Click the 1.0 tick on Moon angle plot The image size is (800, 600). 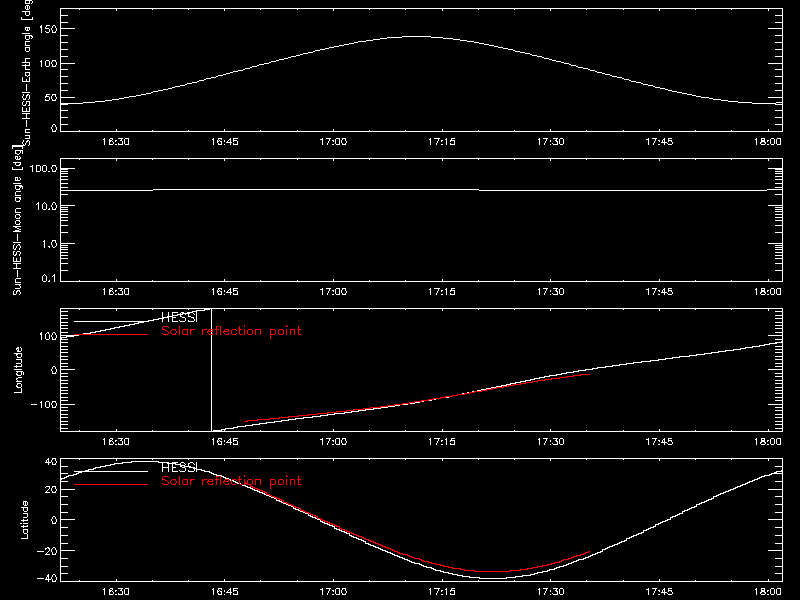click(49, 244)
